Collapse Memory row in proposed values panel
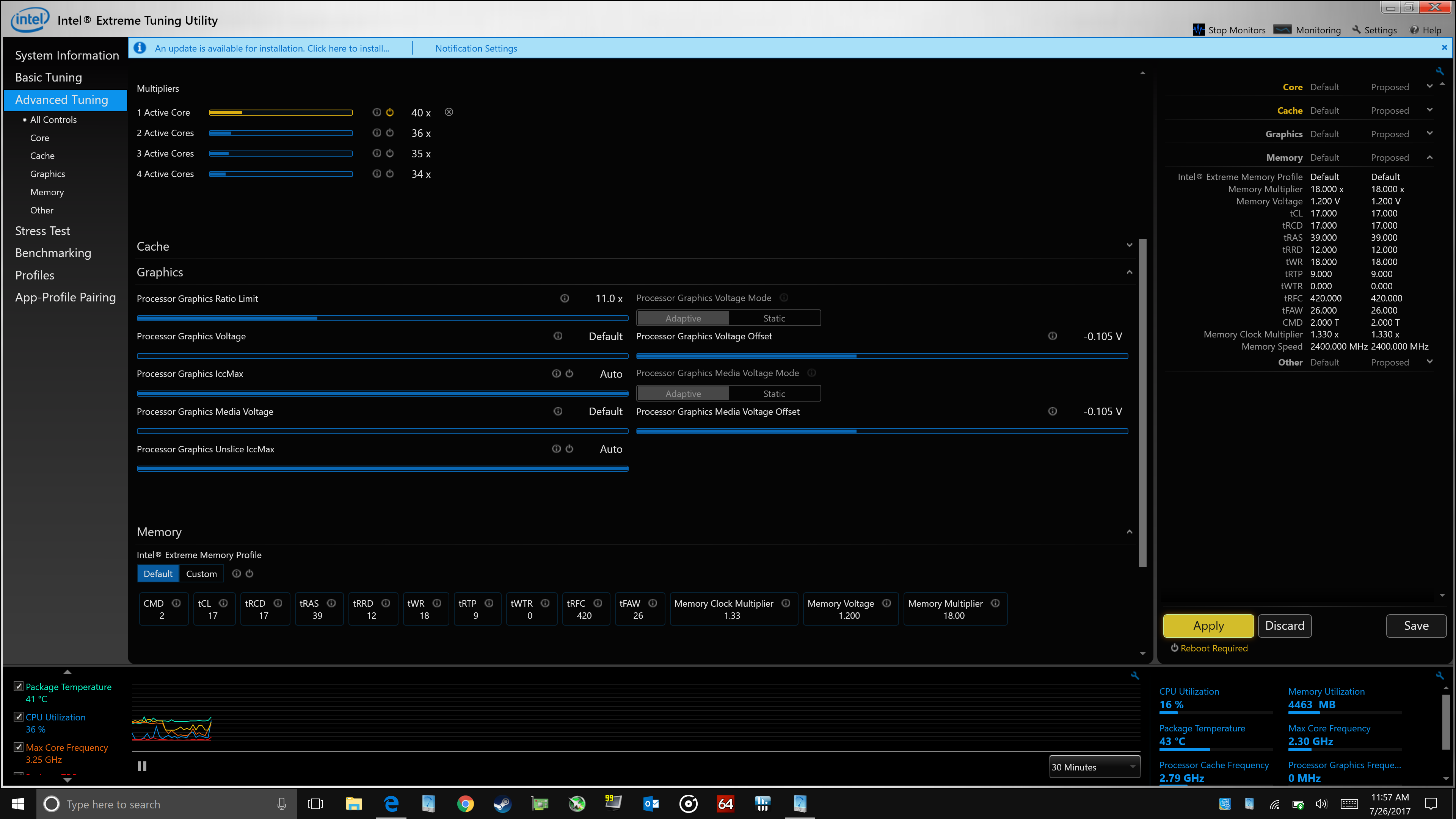Image resolution: width=1456 pixels, height=819 pixels. tap(1429, 157)
